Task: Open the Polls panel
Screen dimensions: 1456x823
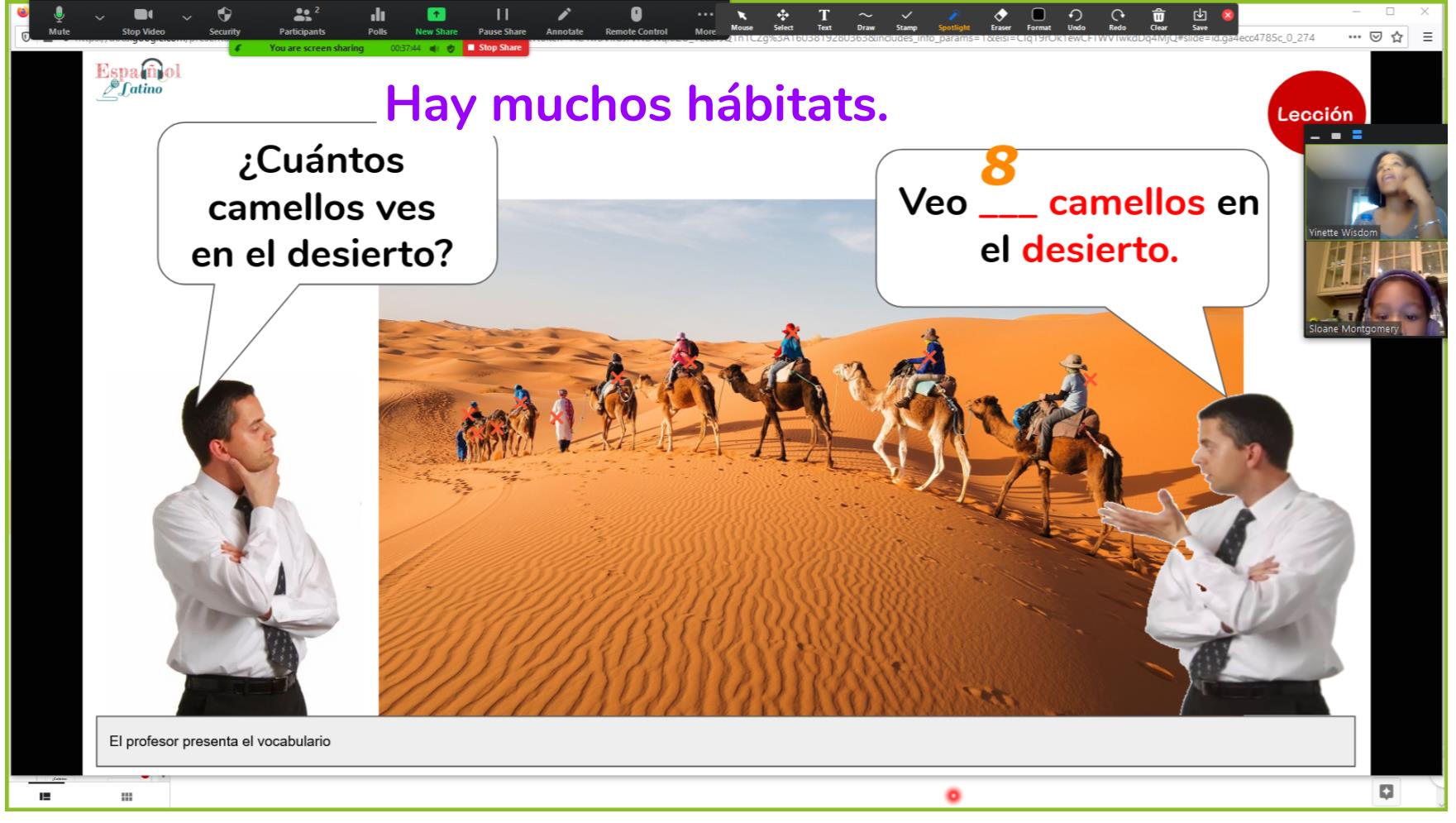Action: point(377,20)
